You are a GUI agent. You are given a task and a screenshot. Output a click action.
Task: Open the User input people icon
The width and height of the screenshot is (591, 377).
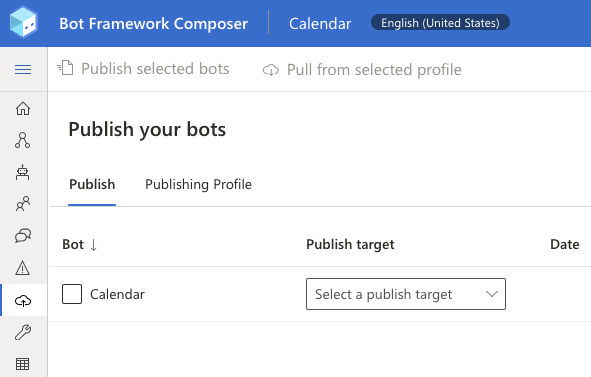click(23, 204)
